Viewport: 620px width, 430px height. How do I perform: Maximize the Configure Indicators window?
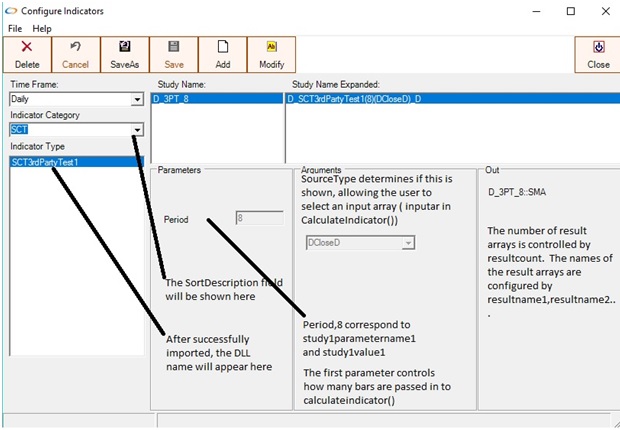click(x=570, y=11)
